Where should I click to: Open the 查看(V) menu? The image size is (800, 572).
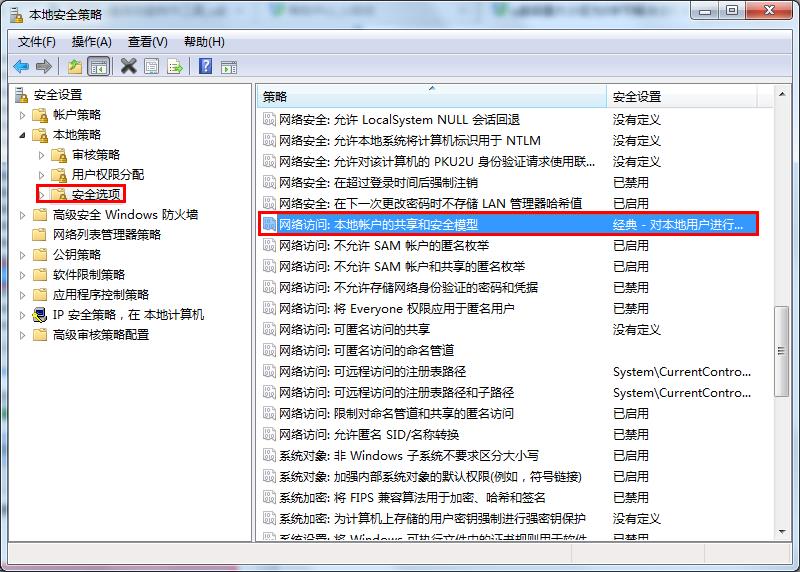tap(147, 42)
